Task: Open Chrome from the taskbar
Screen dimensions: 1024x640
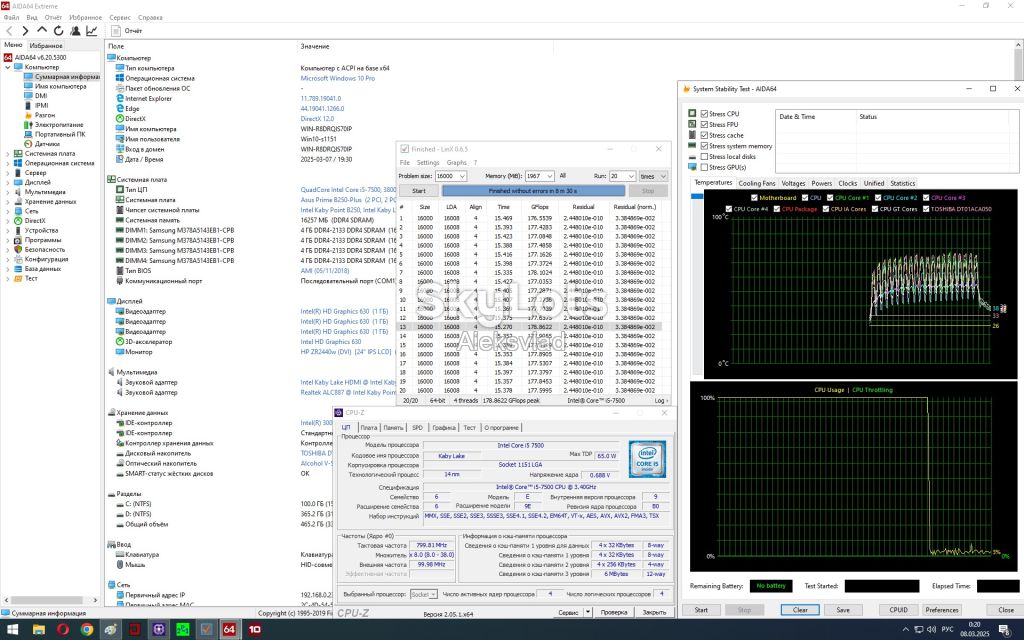Action: (x=87, y=630)
